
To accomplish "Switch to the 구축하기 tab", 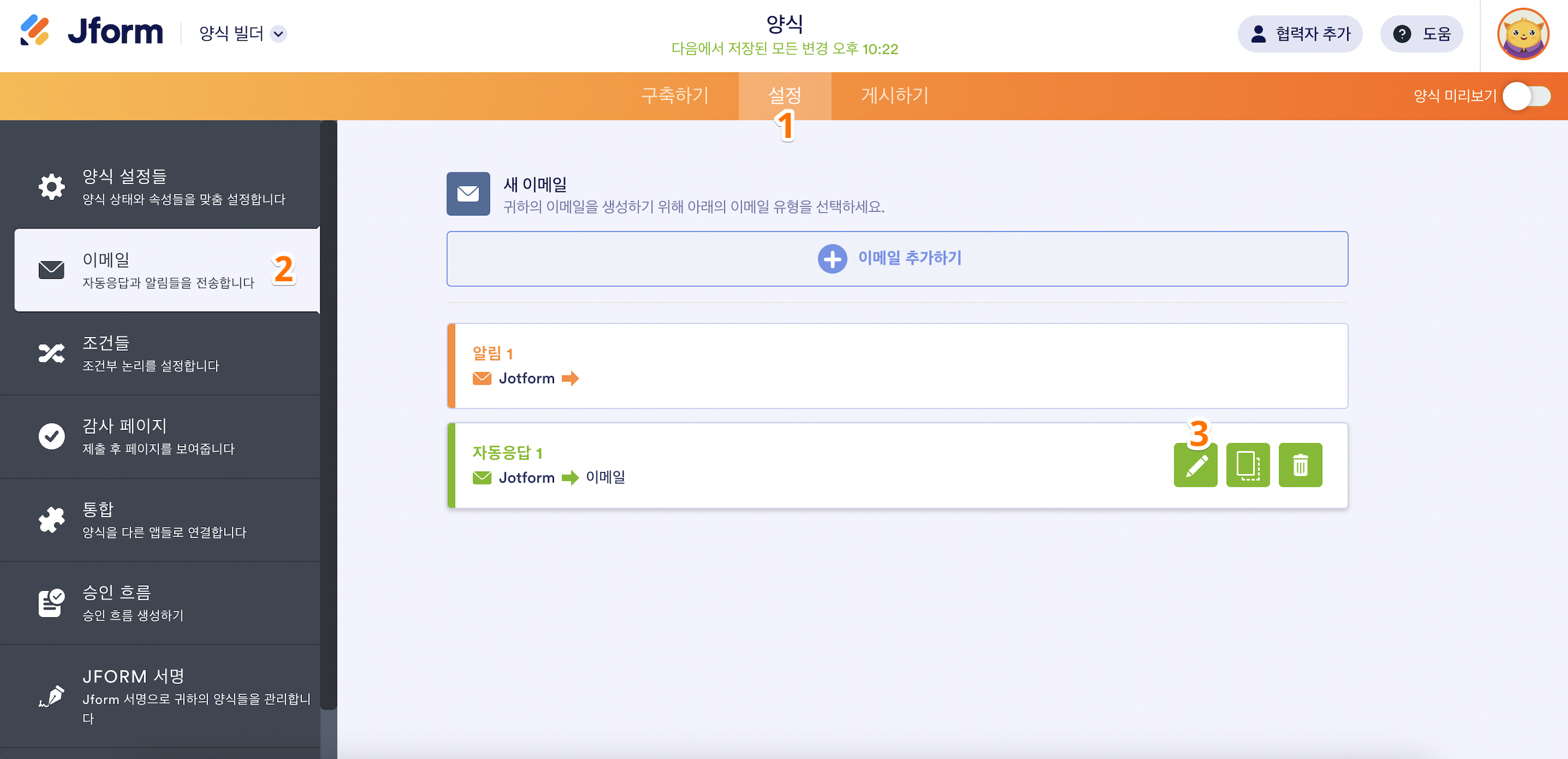I will point(675,96).
